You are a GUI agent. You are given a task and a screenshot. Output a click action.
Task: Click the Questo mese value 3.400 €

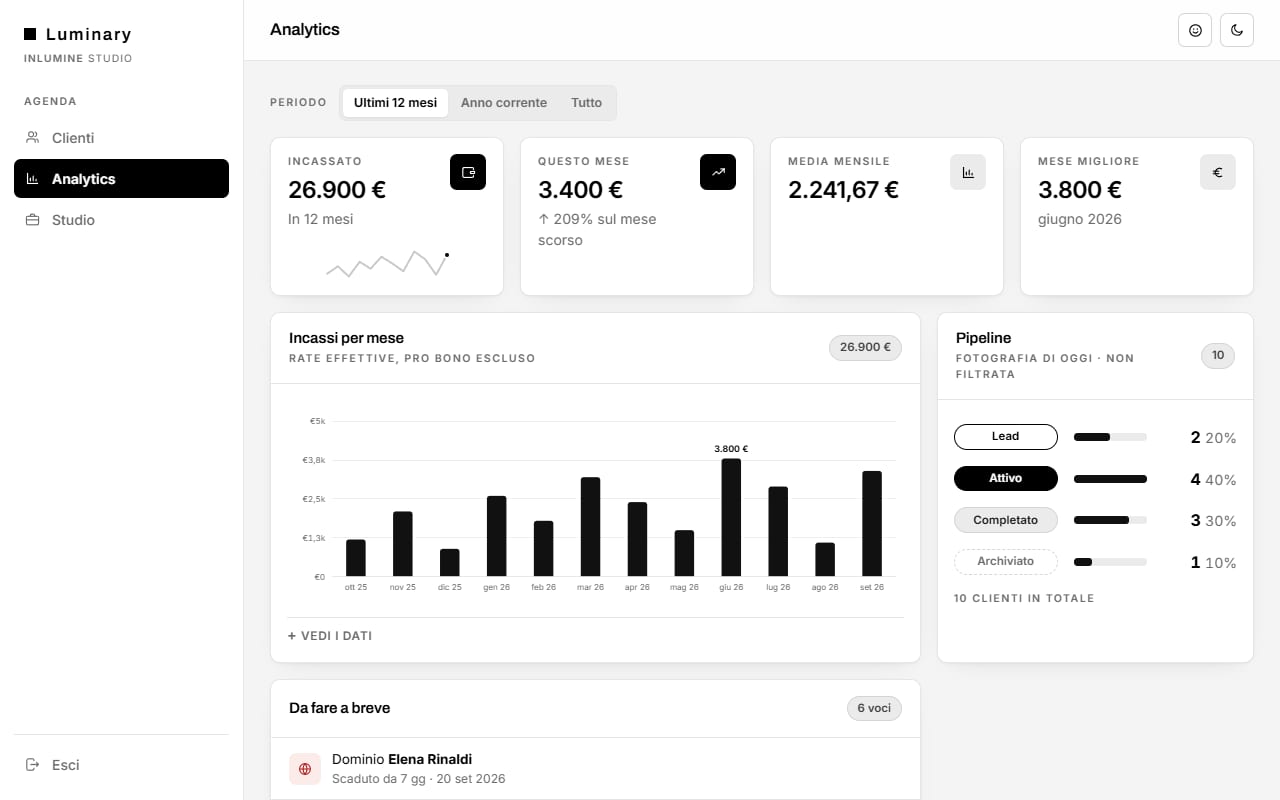point(580,190)
